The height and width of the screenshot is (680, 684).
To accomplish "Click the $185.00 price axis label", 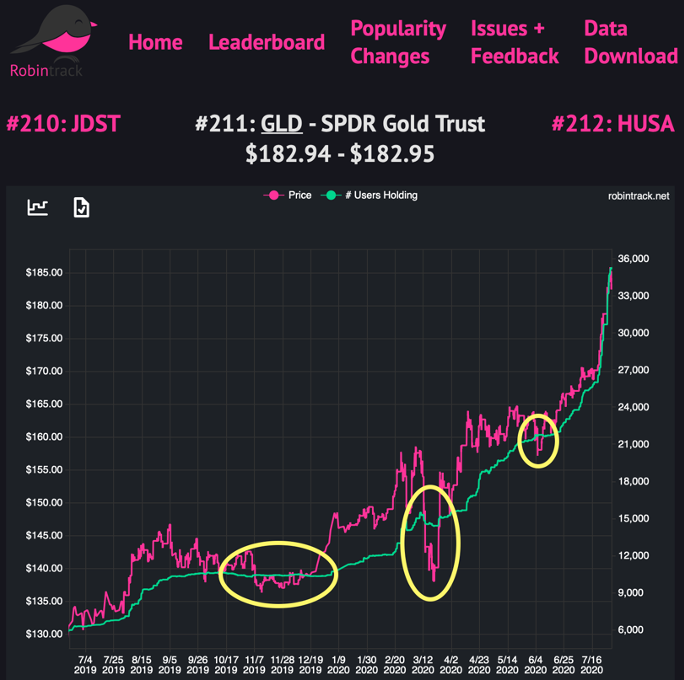I will pyautogui.click(x=44, y=272).
